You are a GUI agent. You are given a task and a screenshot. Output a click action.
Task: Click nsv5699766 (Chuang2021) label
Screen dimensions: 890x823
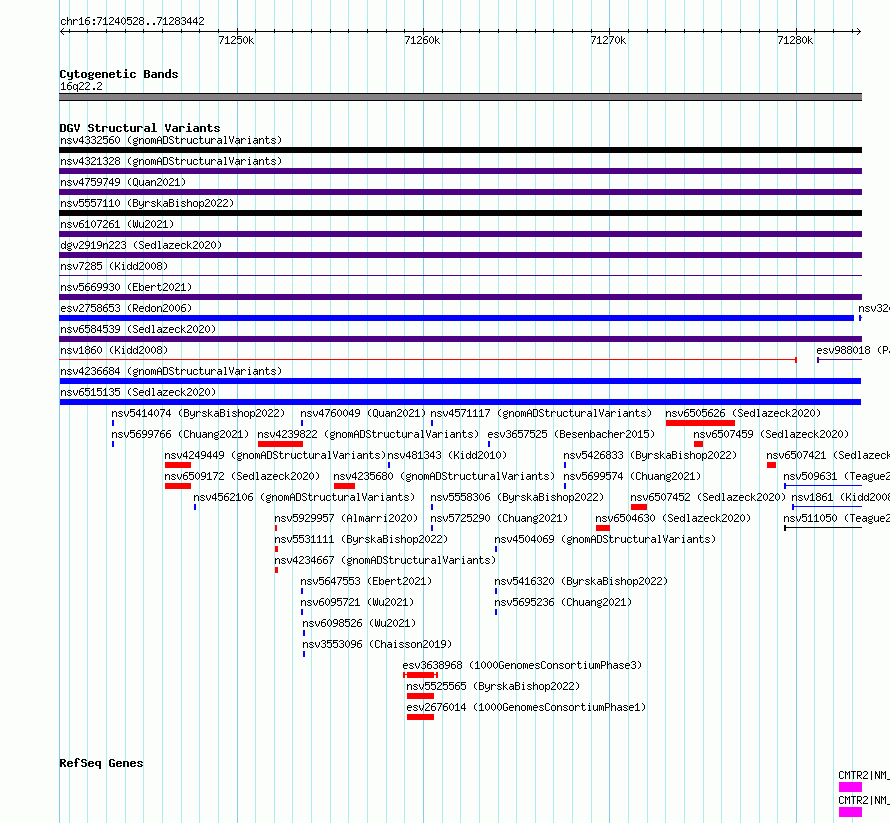tap(180, 434)
